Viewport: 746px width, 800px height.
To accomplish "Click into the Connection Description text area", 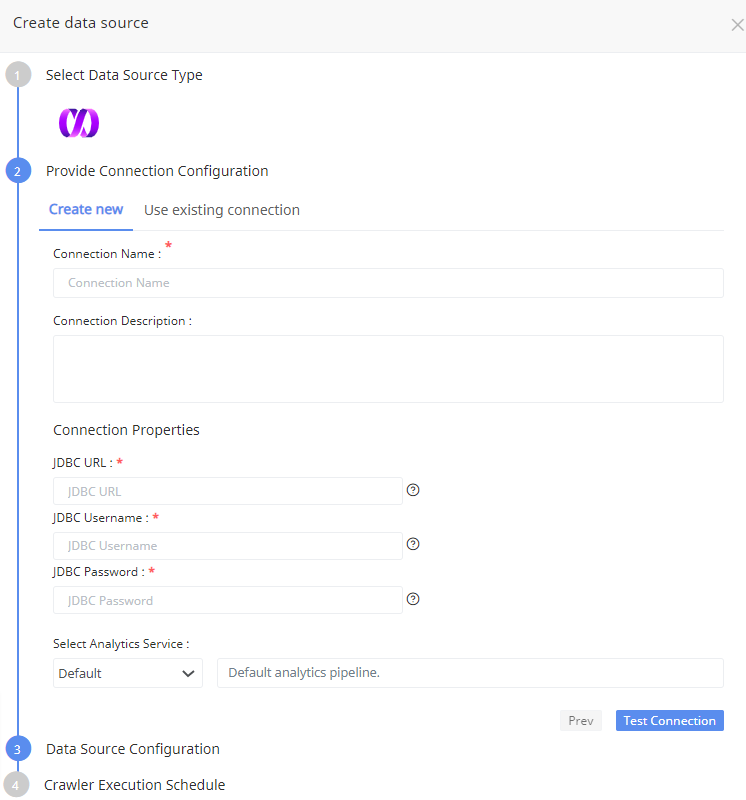I will [x=388, y=369].
